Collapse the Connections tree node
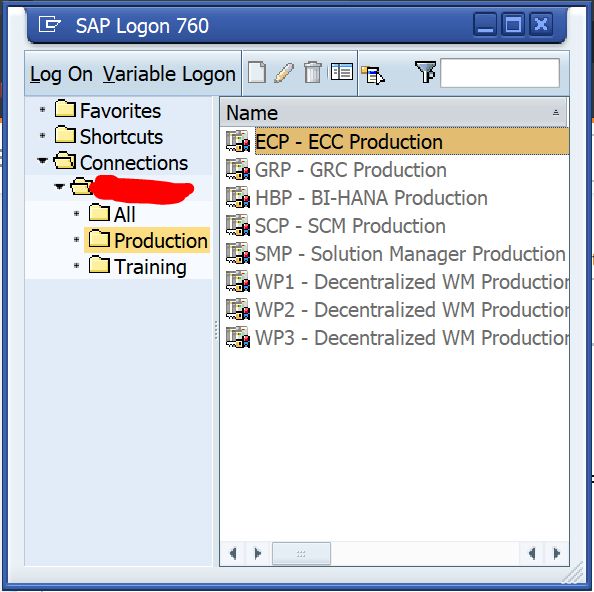Image resolution: width=594 pixels, height=592 pixels. coord(42,161)
